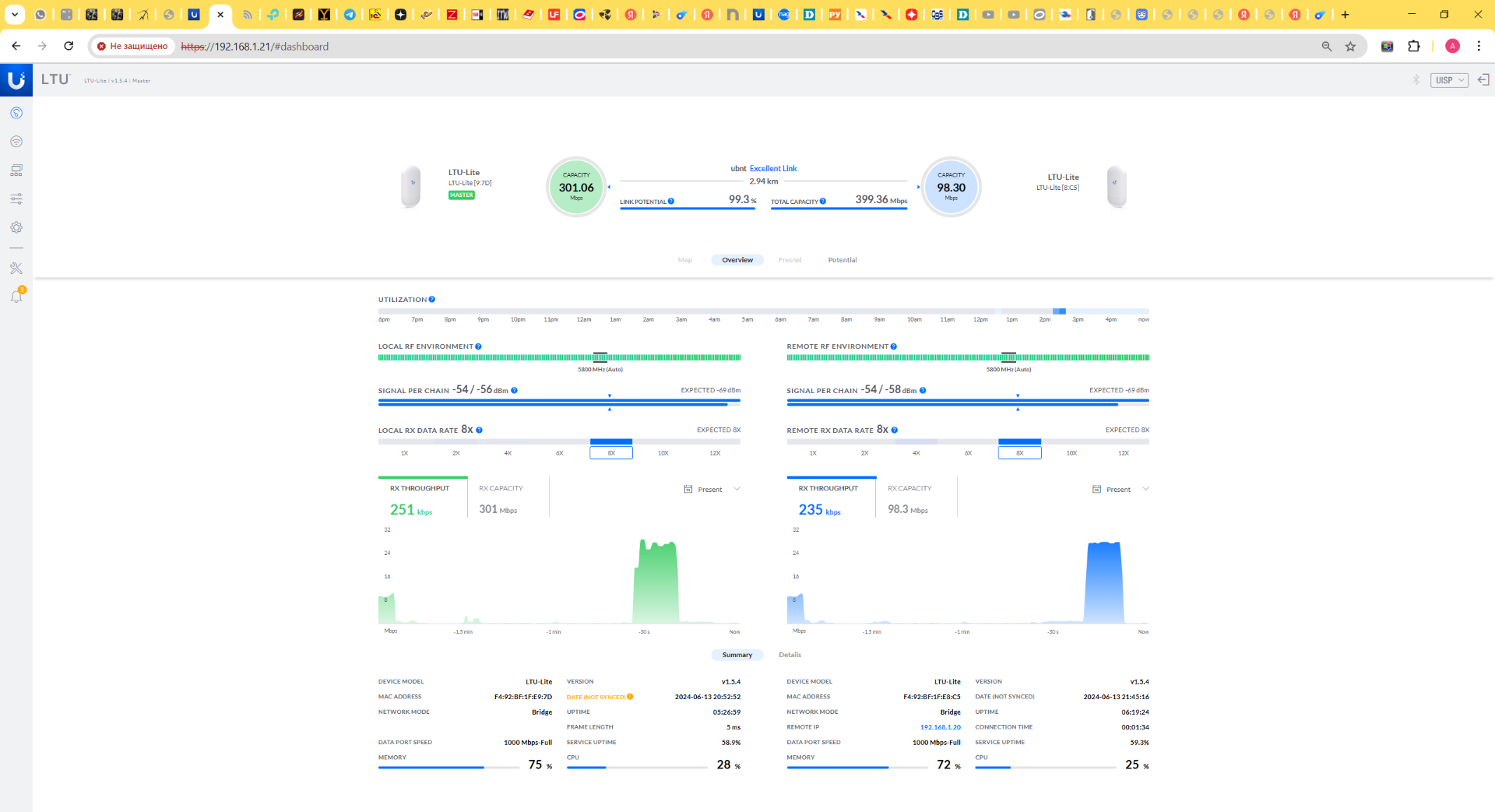Select remote RX THROUGHPUT 235 kbps tab
Image resolution: width=1495 pixels, height=812 pixels.
pyautogui.click(x=832, y=498)
